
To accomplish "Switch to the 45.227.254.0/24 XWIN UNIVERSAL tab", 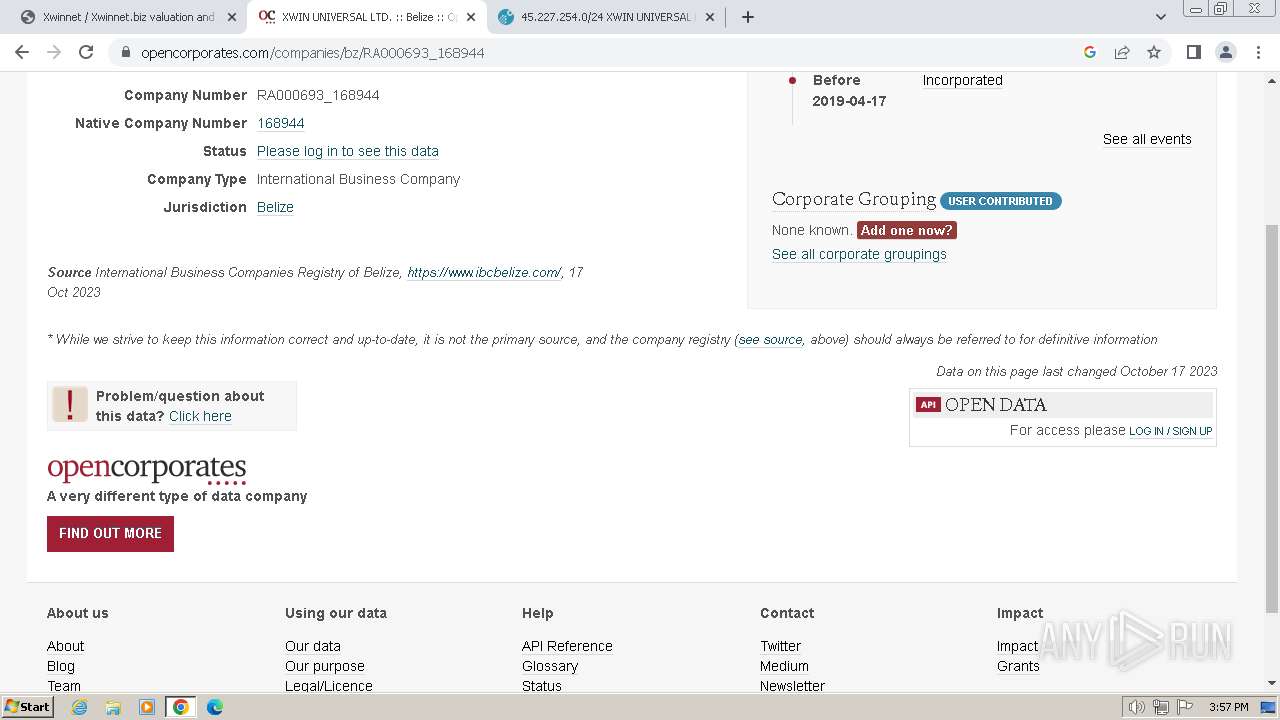I will [607, 17].
